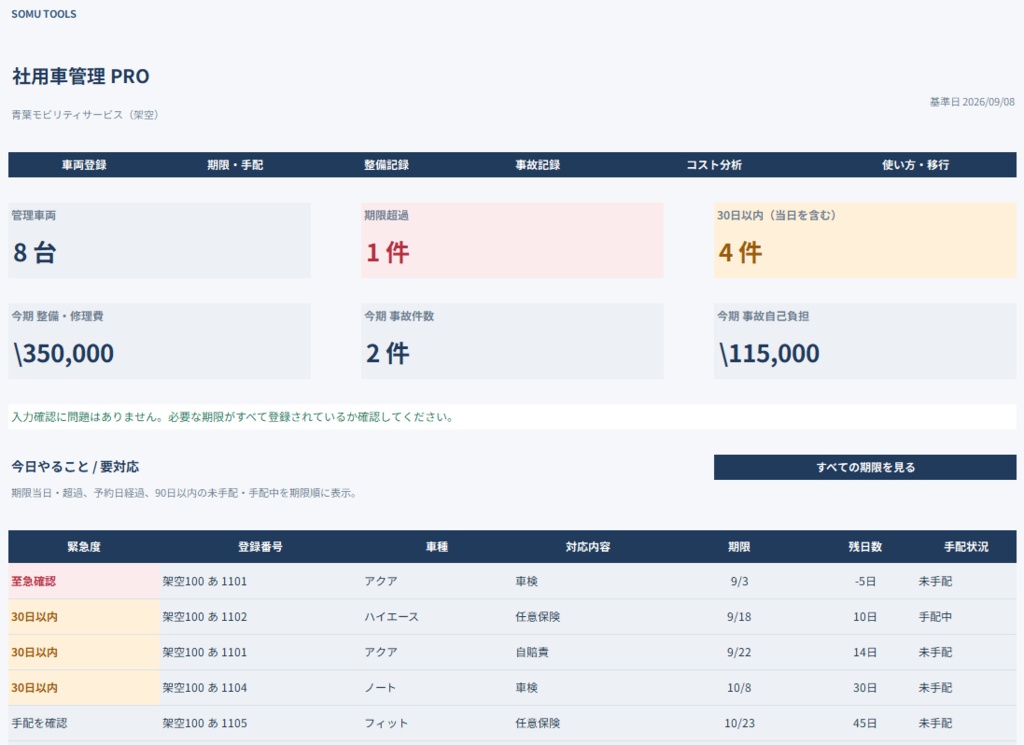This screenshot has height=745, width=1024.
Task: Open the 使い方・移行 tab
Action: (916, 165)
